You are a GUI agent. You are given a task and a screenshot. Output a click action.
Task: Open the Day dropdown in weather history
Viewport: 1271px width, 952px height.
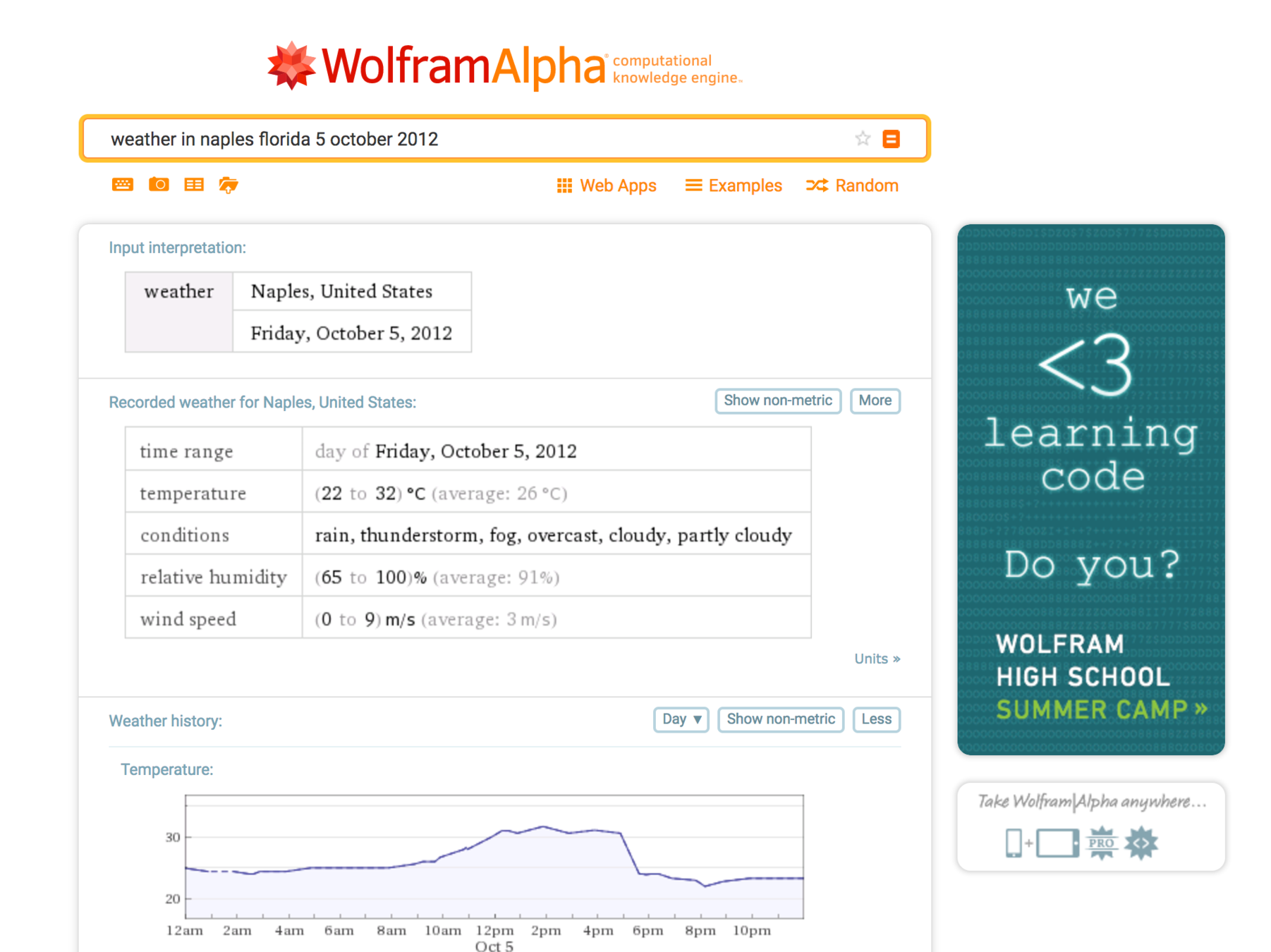point(681,719)
